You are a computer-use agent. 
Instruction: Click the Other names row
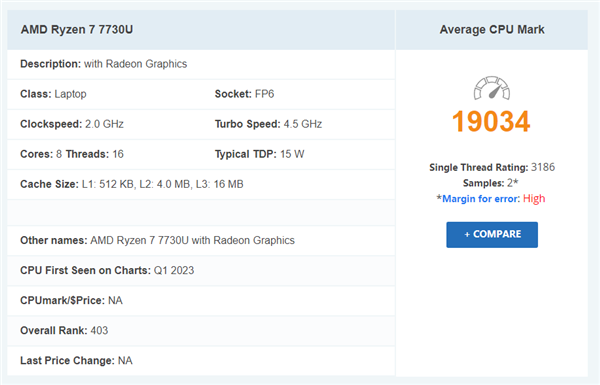coord(201,240)
